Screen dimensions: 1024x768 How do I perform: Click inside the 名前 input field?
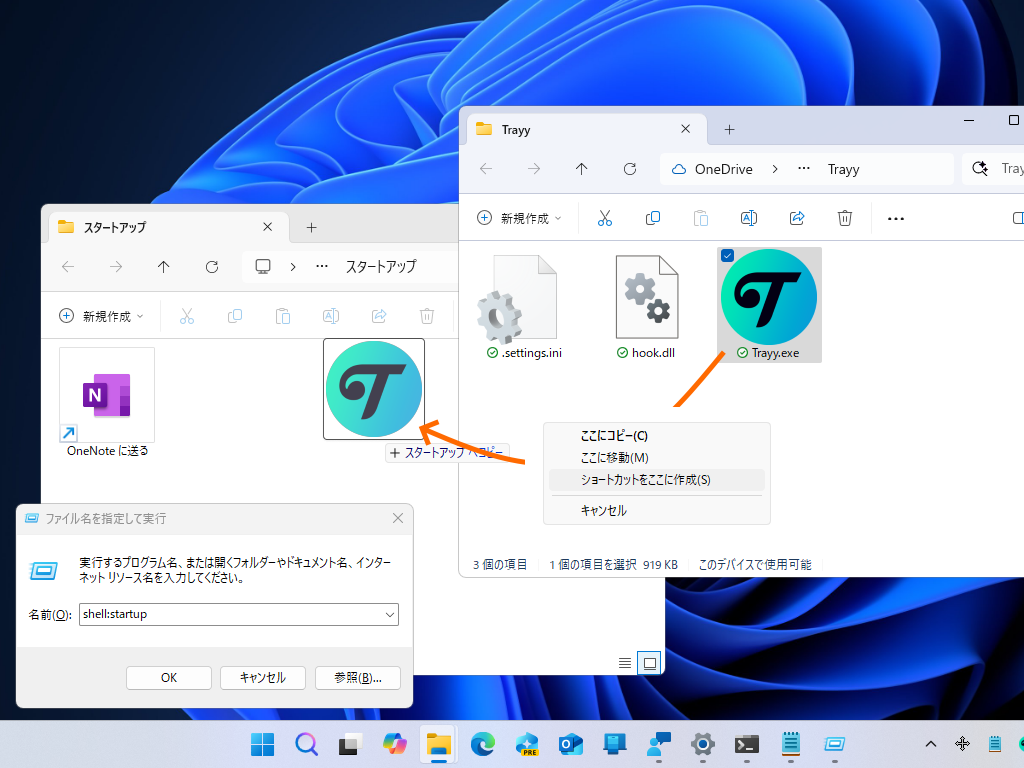(230, 615)
